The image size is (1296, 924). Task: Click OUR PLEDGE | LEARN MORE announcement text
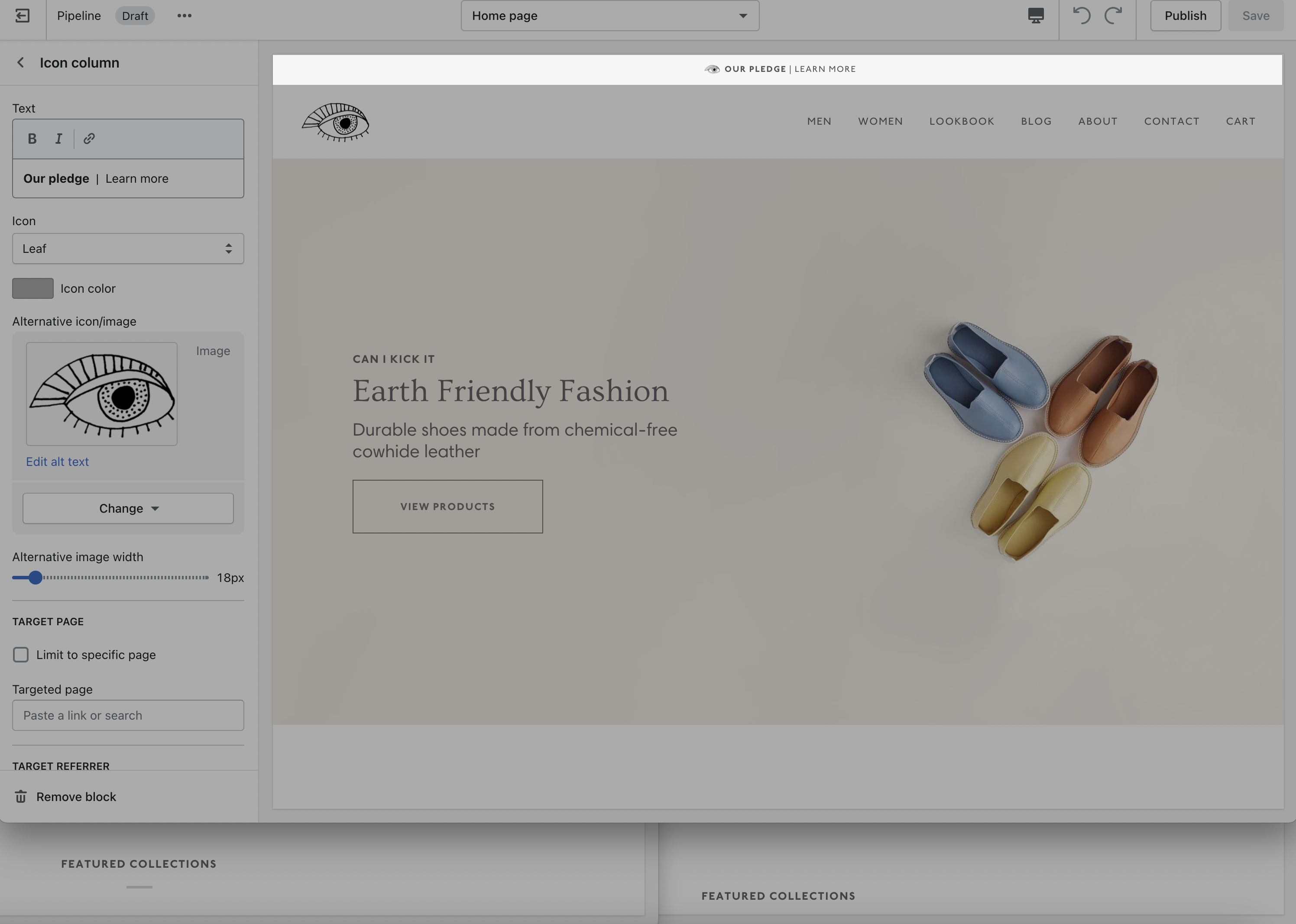[790, 69]
